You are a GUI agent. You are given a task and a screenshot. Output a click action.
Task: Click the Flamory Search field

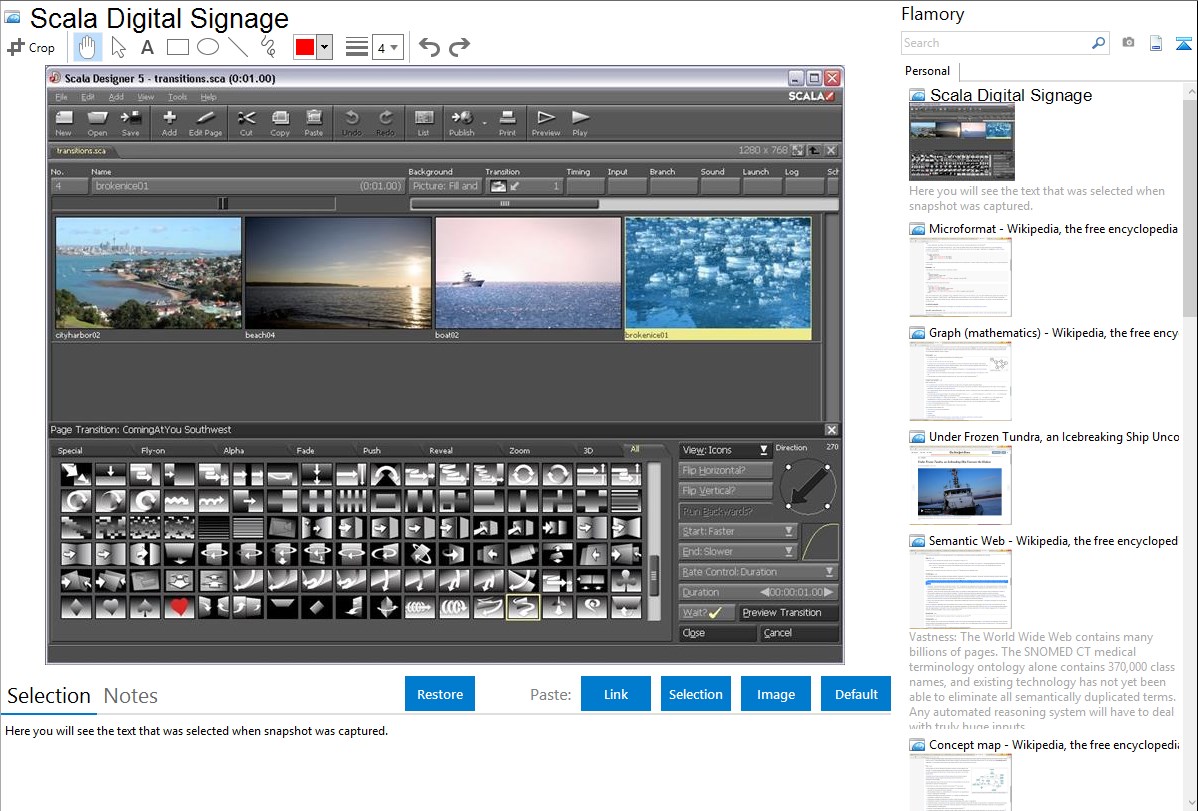(x=996, y=43)
